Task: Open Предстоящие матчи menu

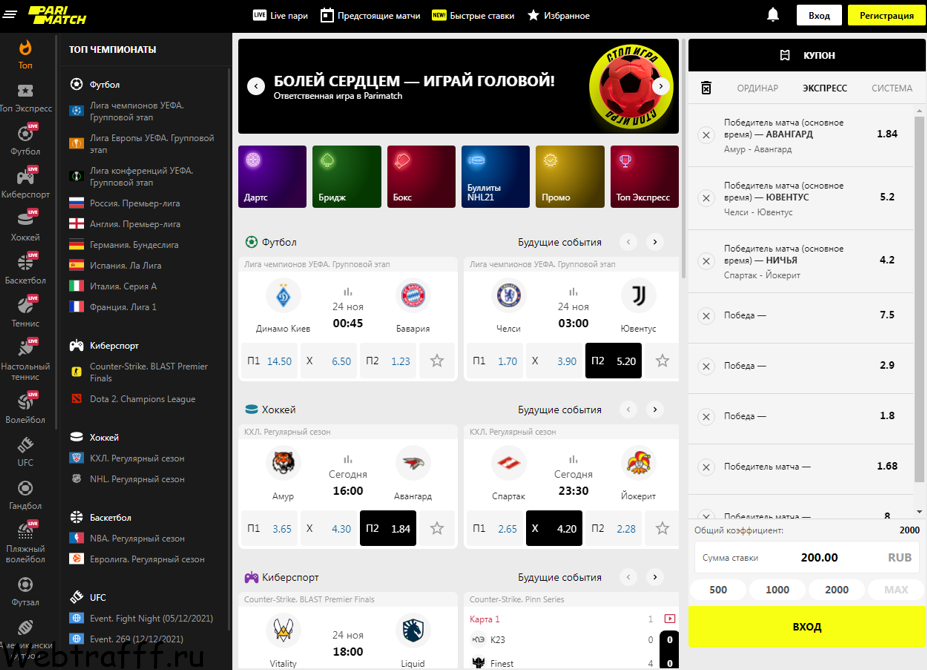Action: 370,15
